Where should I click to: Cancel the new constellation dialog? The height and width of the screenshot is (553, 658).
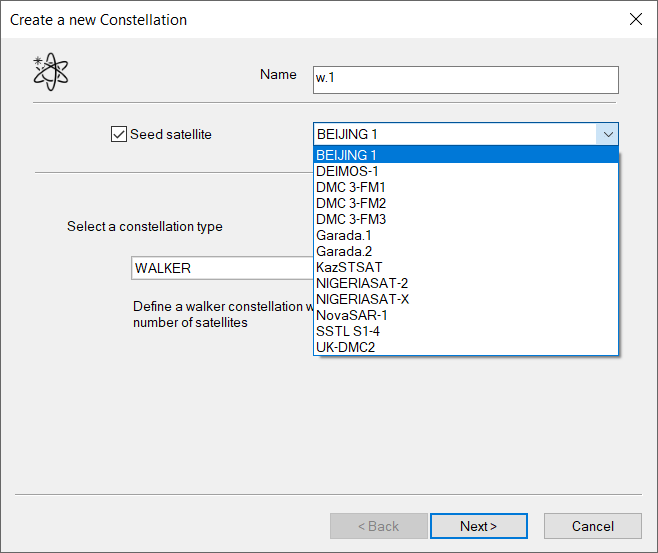coord(592,526)
